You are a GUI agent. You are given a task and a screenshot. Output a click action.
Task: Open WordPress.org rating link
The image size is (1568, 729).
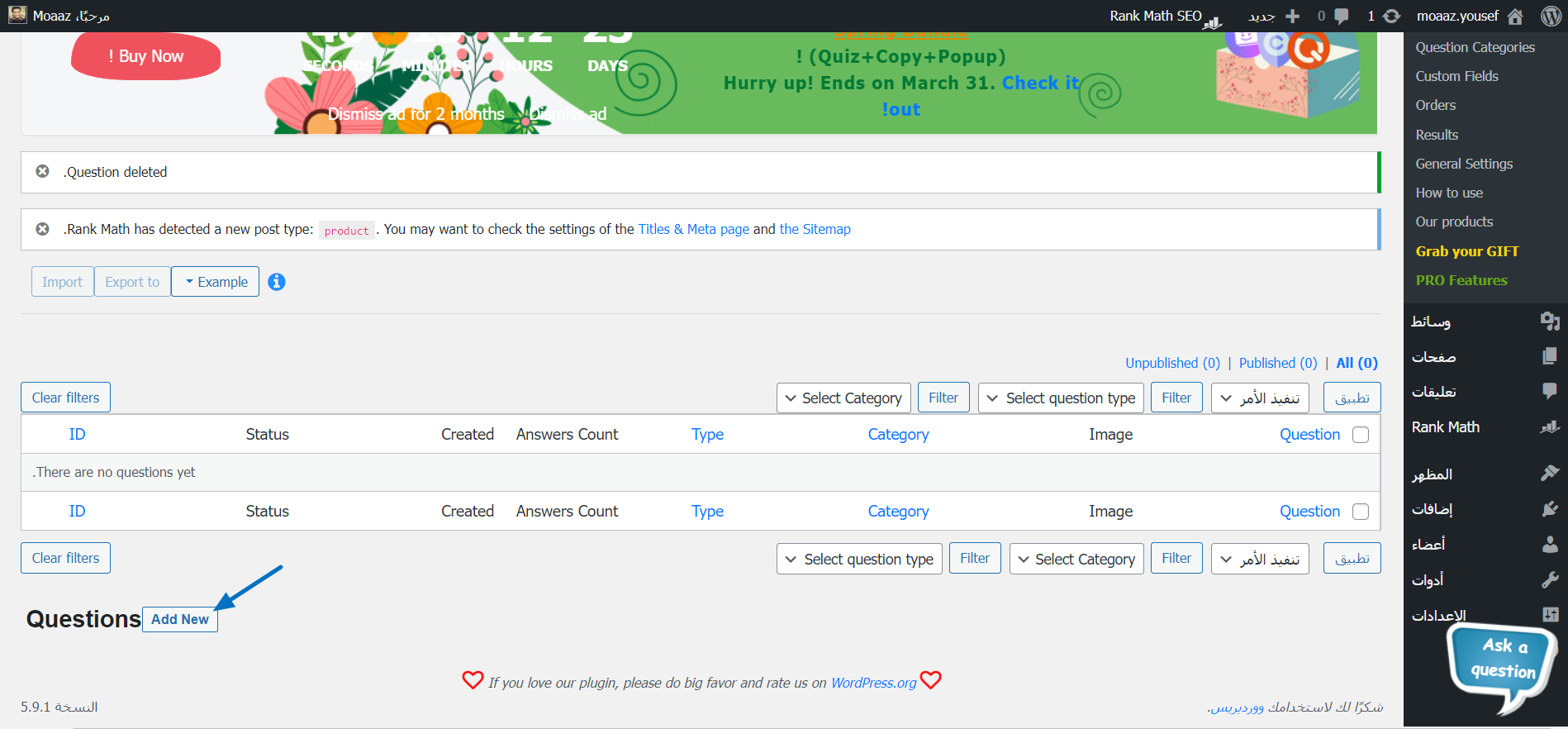[874, 683]
